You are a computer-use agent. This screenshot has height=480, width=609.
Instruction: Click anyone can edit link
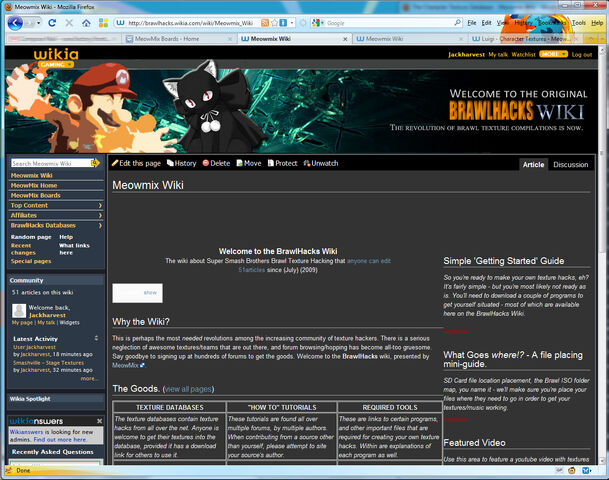(369, 261)
